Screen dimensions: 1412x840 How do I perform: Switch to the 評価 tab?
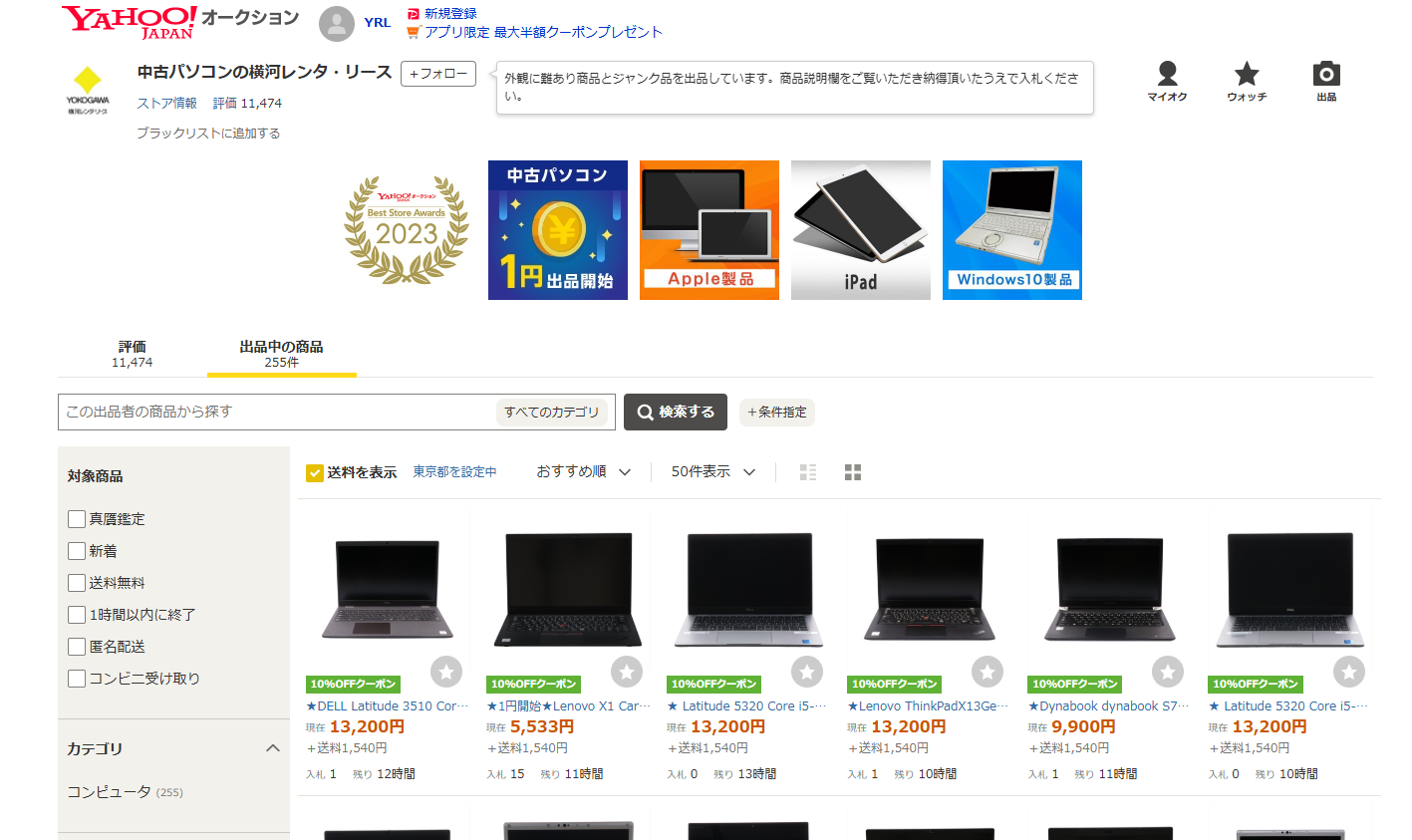coord(133,354)
